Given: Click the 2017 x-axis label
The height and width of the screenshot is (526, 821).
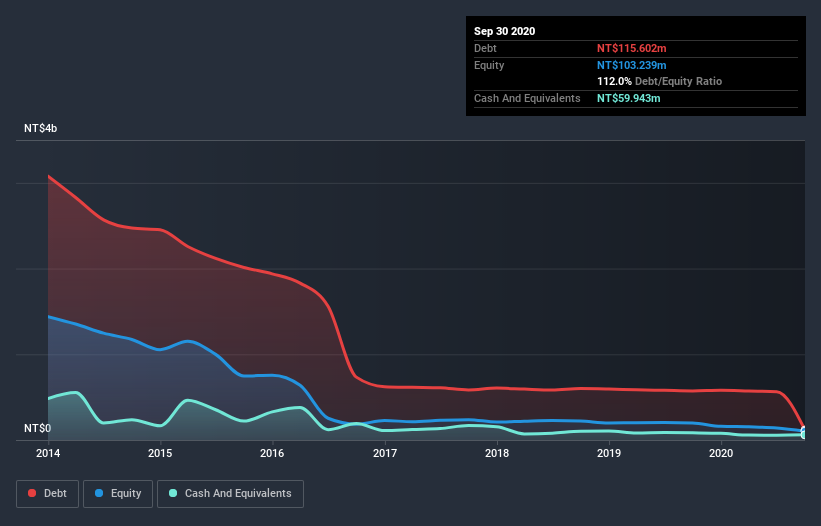Looking at the screenshot, I should coord(385,453).
